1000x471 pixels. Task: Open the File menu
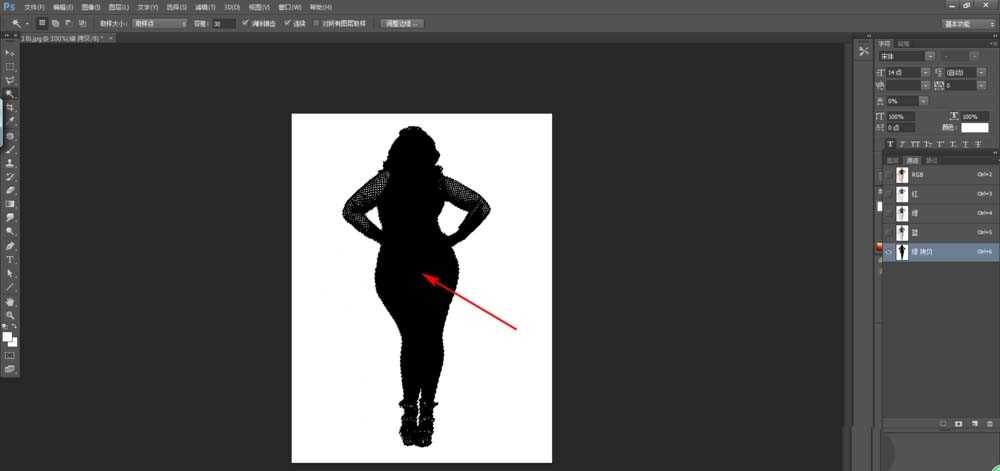pyautogui.click(x=34, y=6)
